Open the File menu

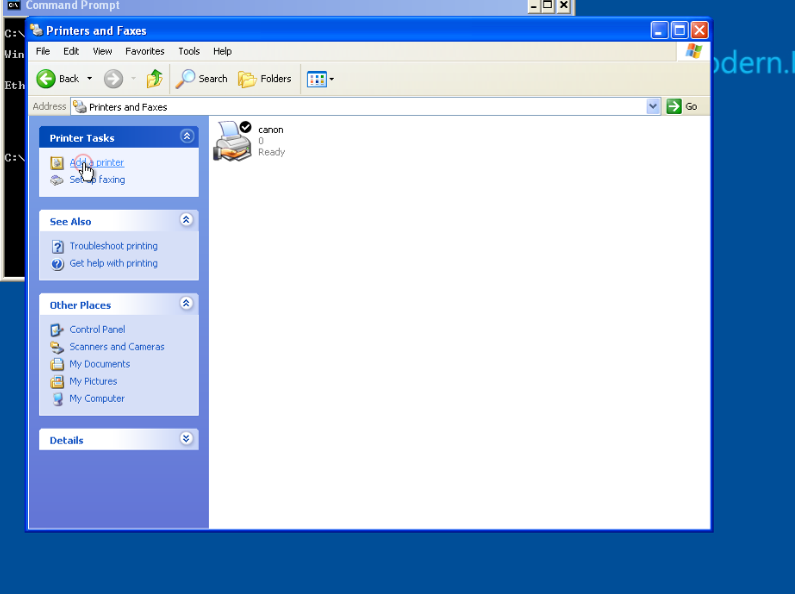[43, 51]
